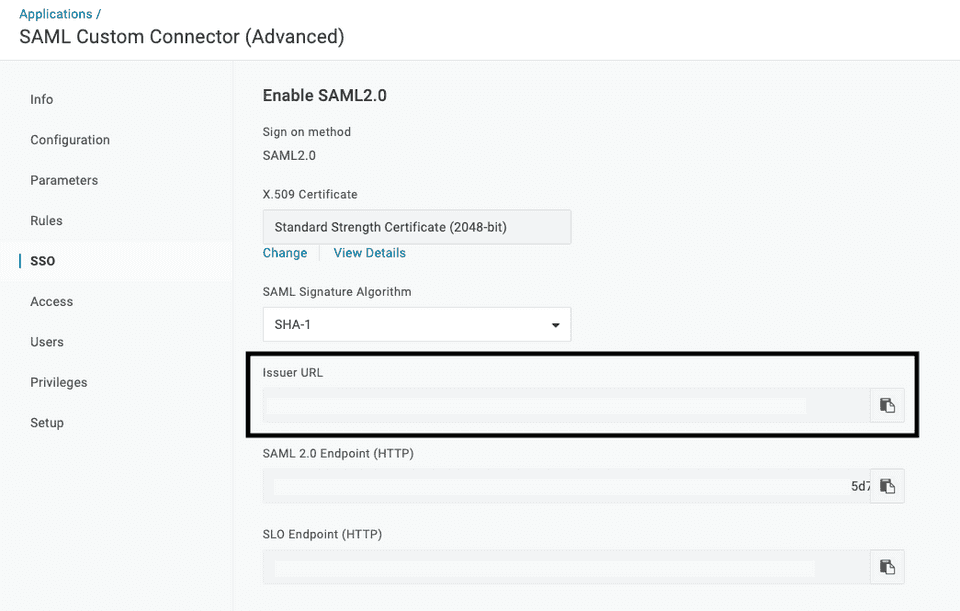Image resolution: width=960 pixels, height=611 pixels.
Task: Open the Privileges settings
Action: [x=57, y=382]
